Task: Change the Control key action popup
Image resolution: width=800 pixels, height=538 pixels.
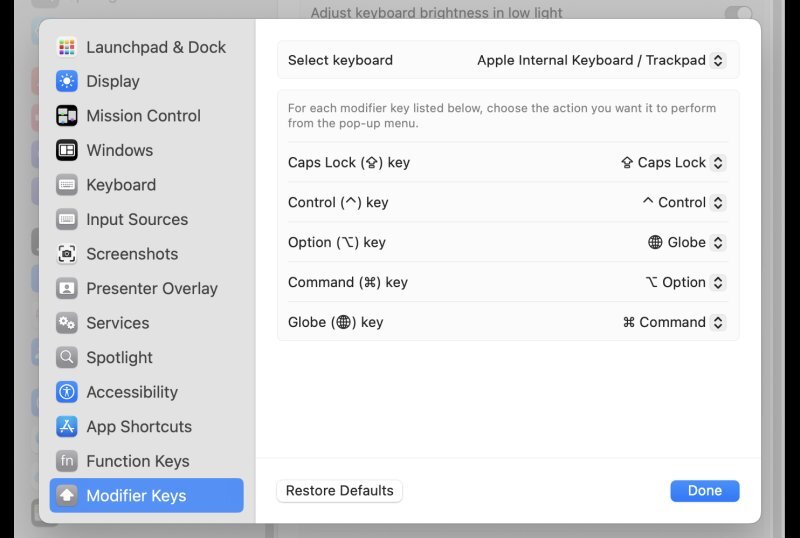Action: pyautogui.click(x=683, y=202)
